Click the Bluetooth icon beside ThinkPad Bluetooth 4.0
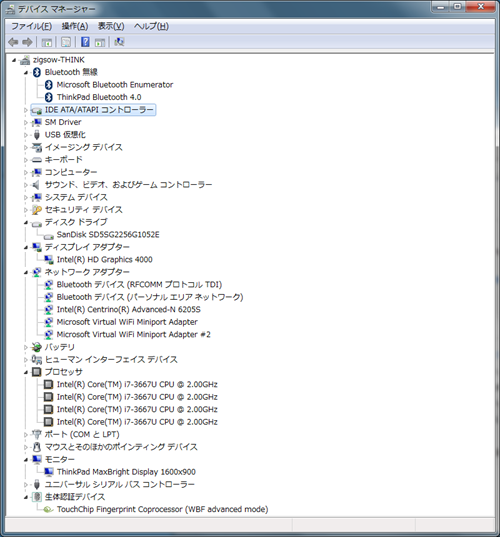The height and width of the screenshot is (537, 500). 49,97
